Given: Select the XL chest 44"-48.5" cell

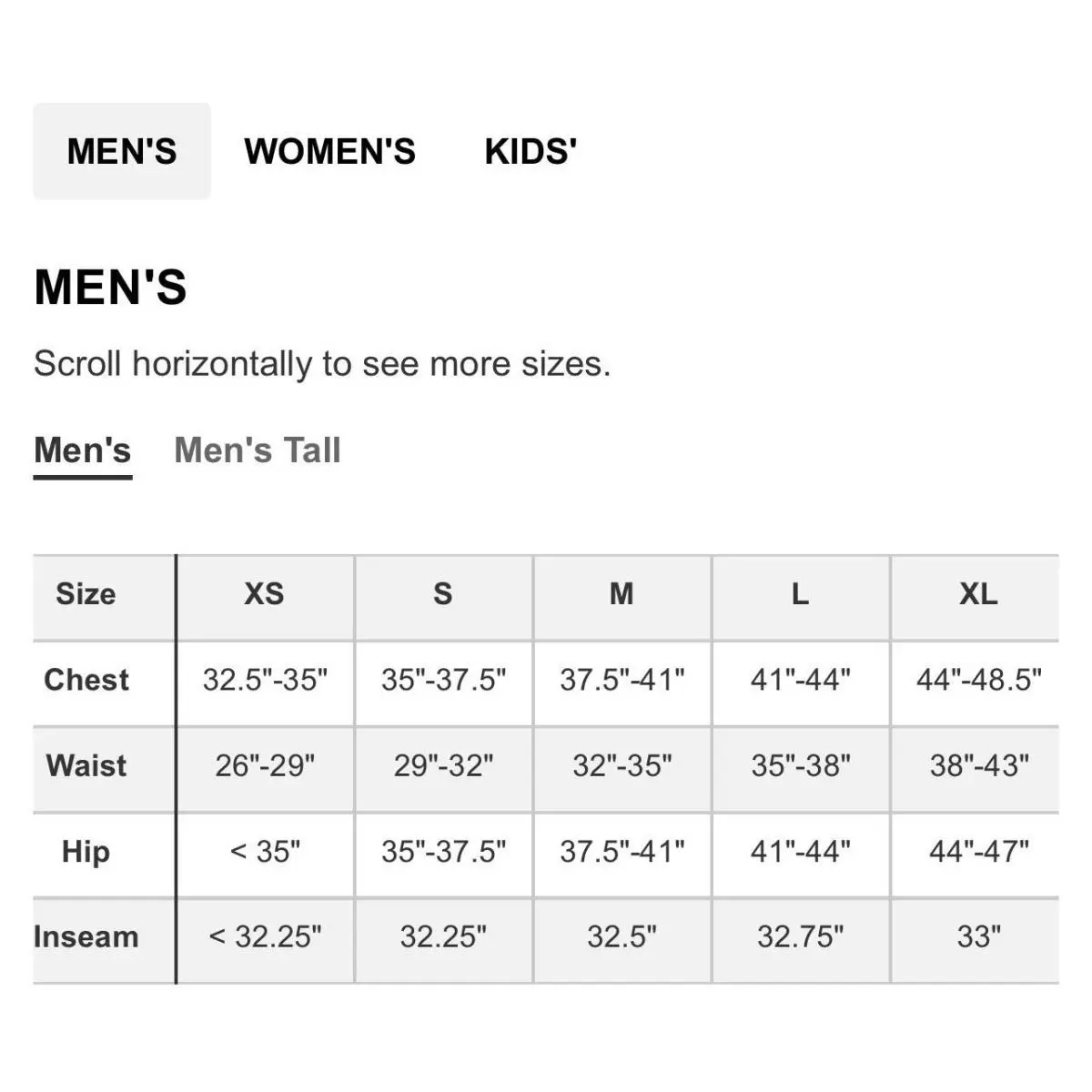Looking at the screenshot, I should click(978, 680).
